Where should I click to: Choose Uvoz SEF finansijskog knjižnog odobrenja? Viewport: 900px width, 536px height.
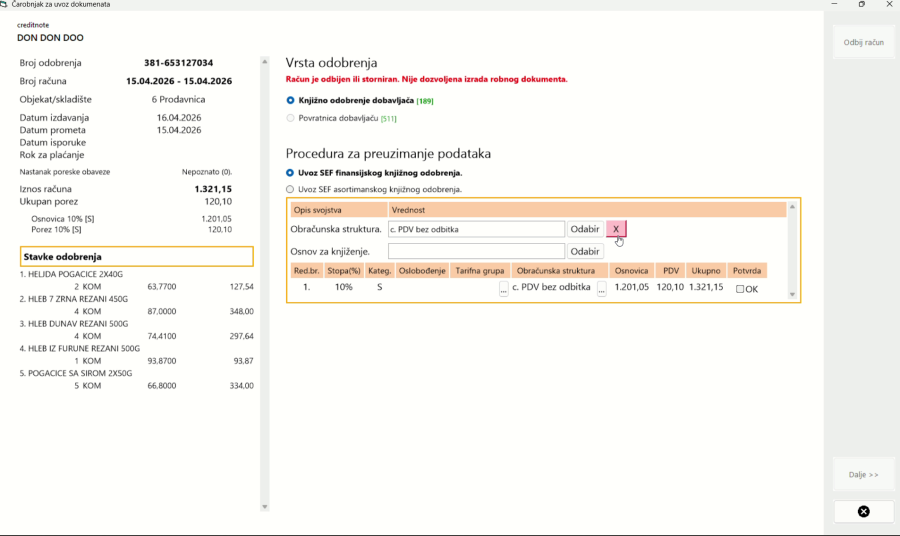[x=290, y=173]
